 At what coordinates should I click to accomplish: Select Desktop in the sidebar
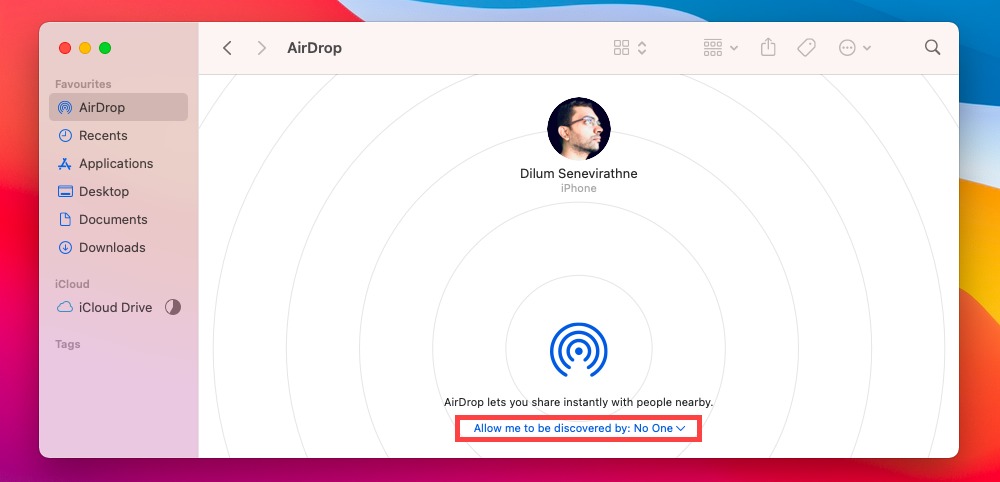point(104,191)
